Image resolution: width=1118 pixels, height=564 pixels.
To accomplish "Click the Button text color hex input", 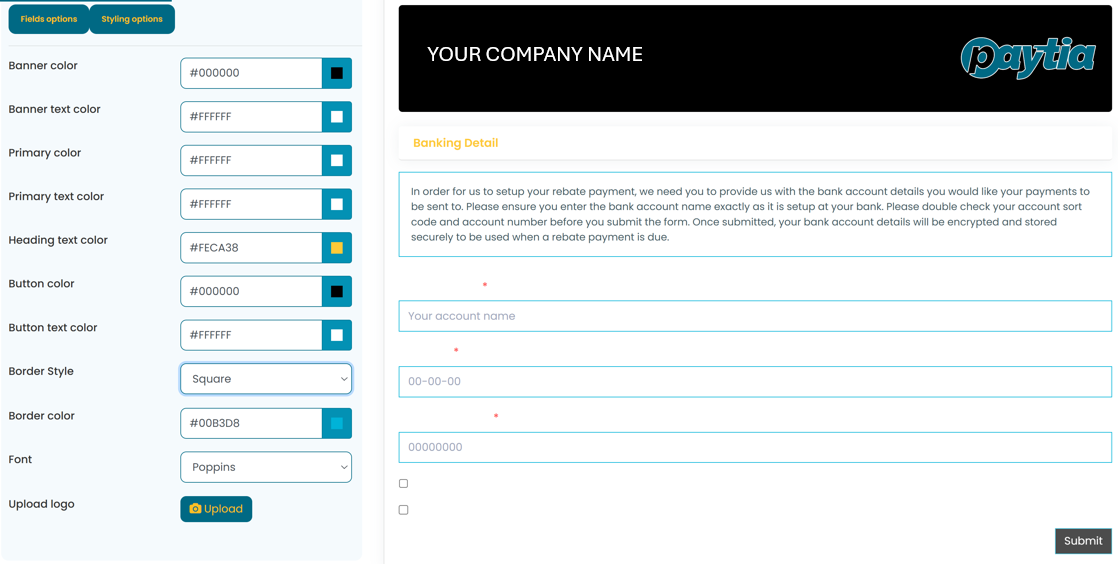I will (x=252, y=335).
